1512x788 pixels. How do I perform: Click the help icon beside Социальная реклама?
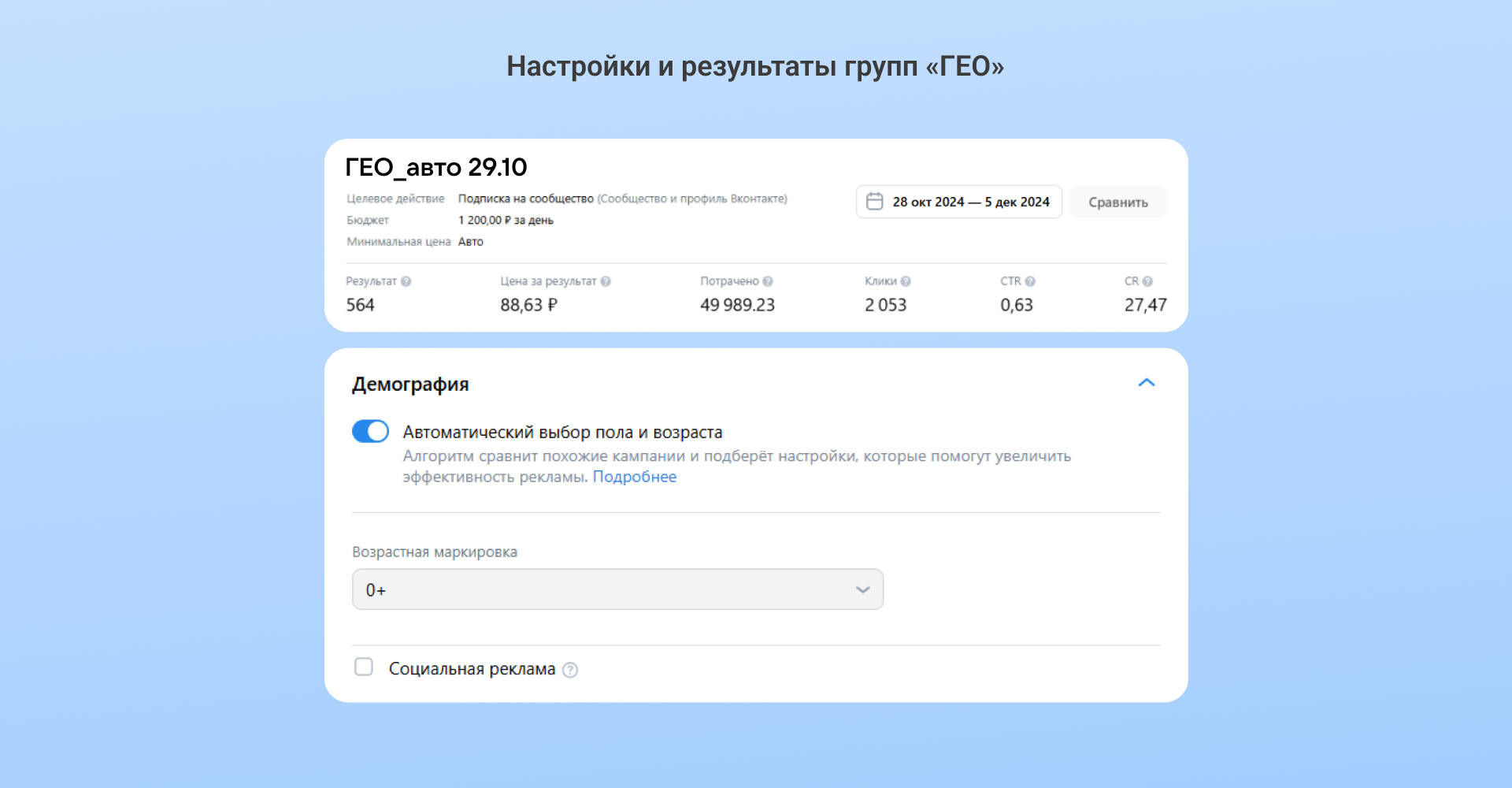[x=570, y=670]
